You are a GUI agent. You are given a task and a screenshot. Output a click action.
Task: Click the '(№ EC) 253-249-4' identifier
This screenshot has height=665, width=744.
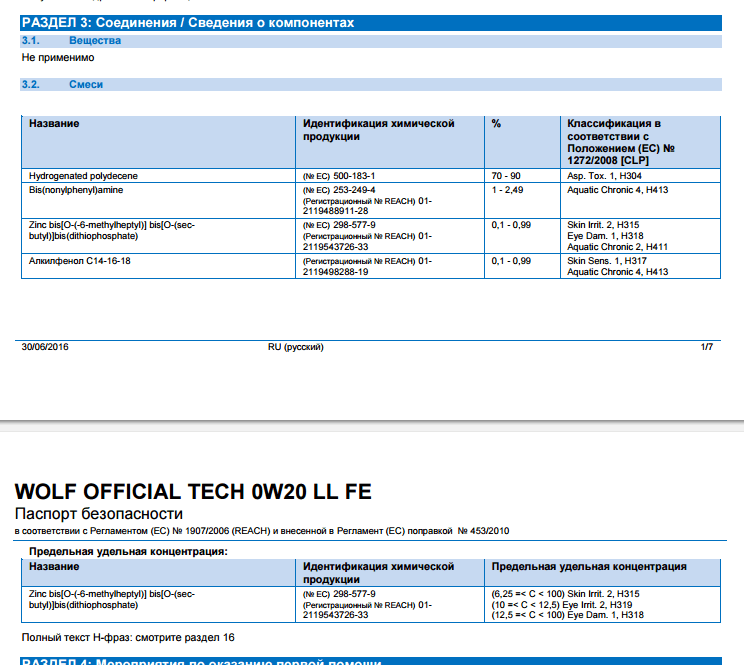(x=339, y=190)
